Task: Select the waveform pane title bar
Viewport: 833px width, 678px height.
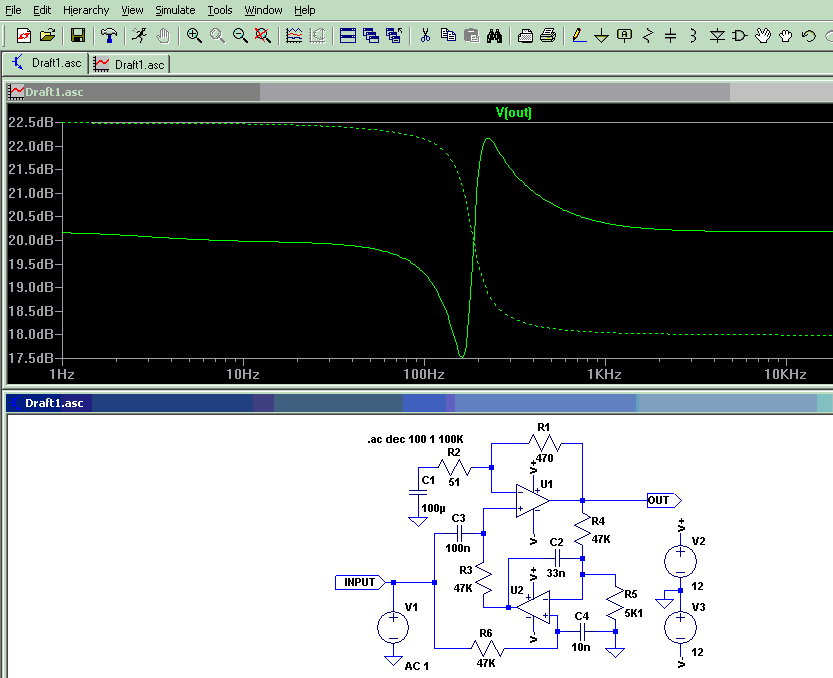Action: pos(420,92)
